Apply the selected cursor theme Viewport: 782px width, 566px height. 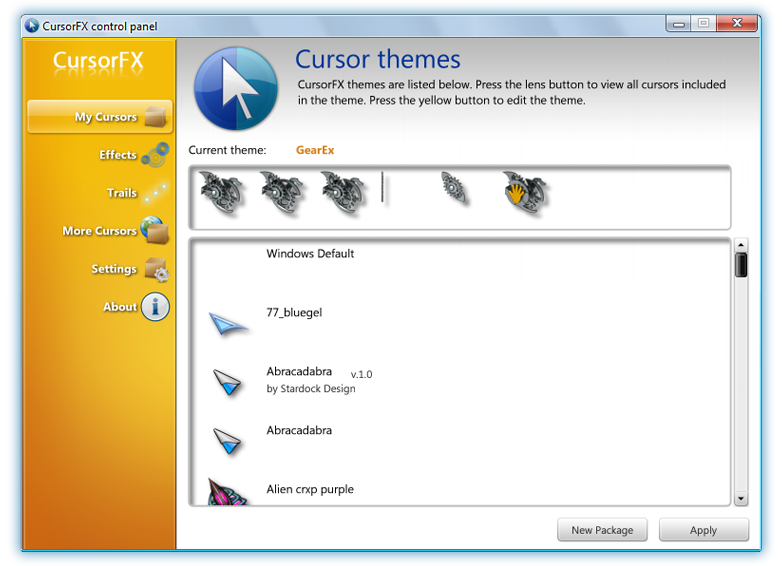(x=704, y=530)
